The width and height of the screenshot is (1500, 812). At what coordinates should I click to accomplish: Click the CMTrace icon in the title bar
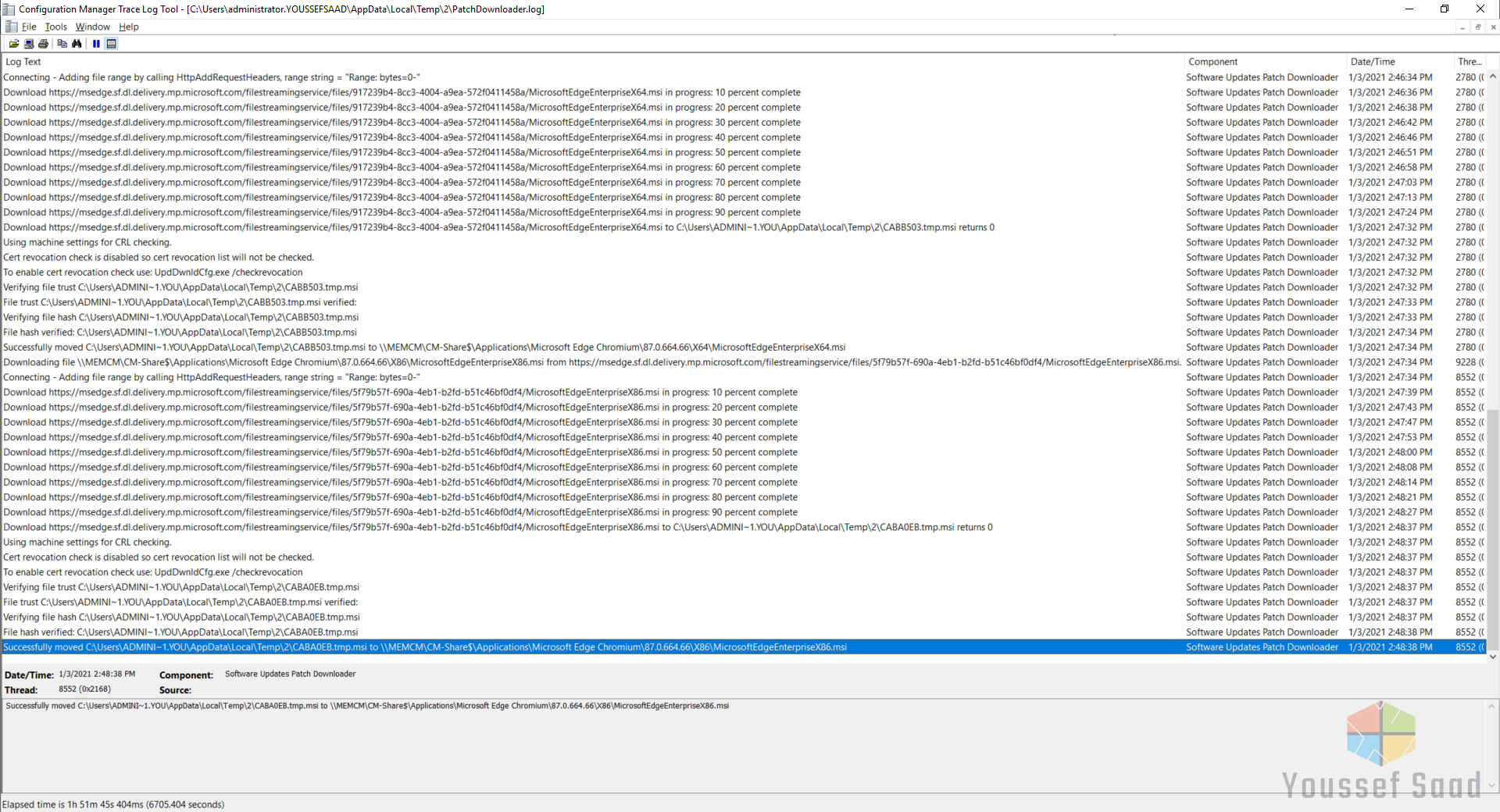(x=9, y=9)
